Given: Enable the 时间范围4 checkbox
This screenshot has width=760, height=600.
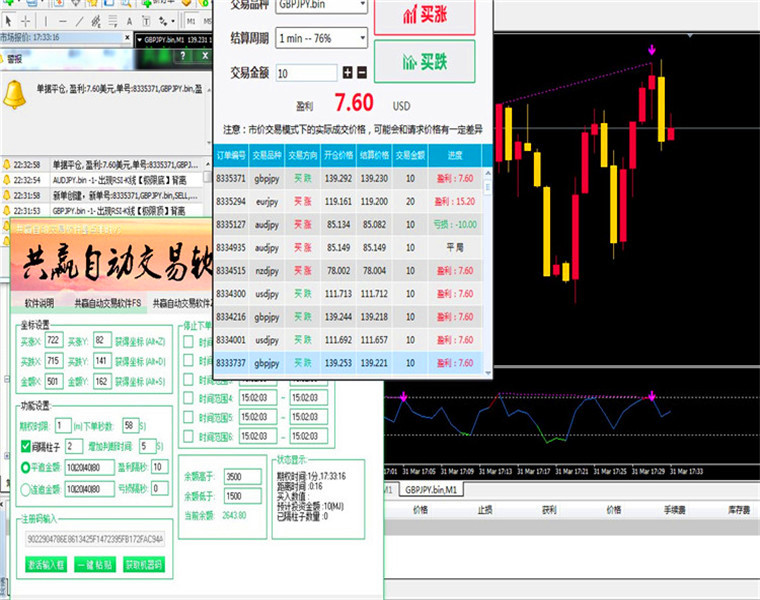Looking at the screenshot, I should point(188,398).
